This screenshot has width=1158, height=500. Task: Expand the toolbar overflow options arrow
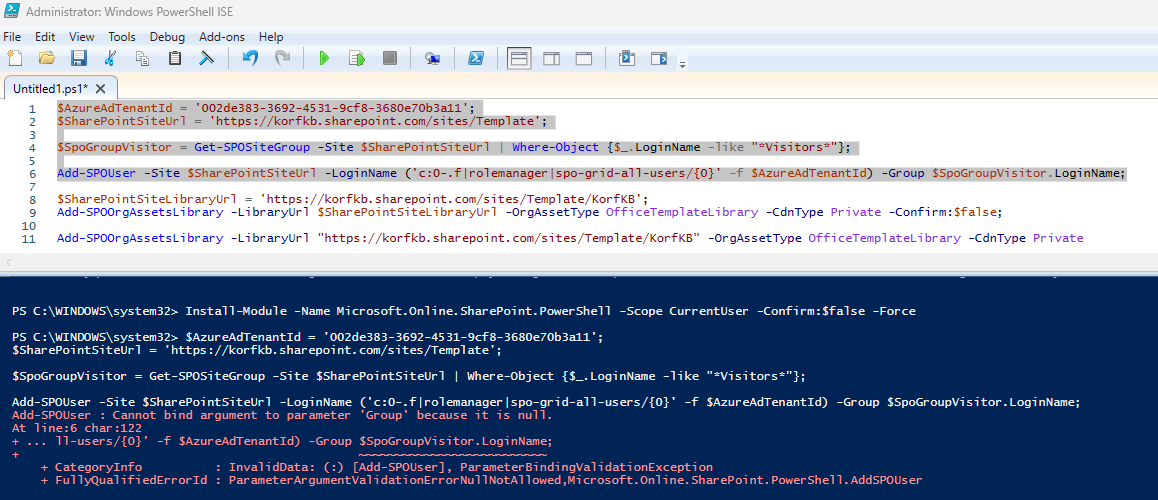[x=682, y=65]
